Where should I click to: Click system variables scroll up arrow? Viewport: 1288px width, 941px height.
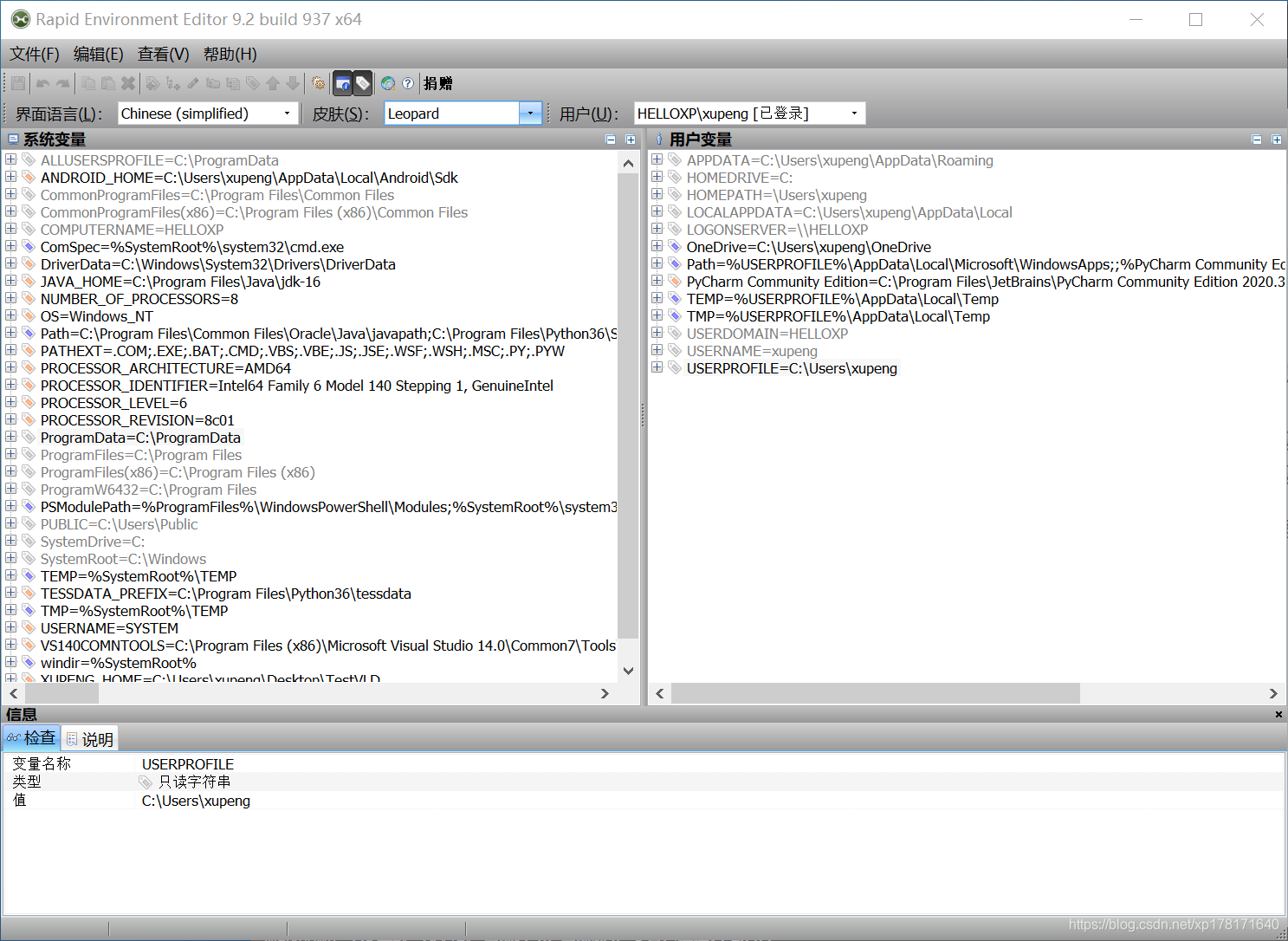[x=628, y=163]
